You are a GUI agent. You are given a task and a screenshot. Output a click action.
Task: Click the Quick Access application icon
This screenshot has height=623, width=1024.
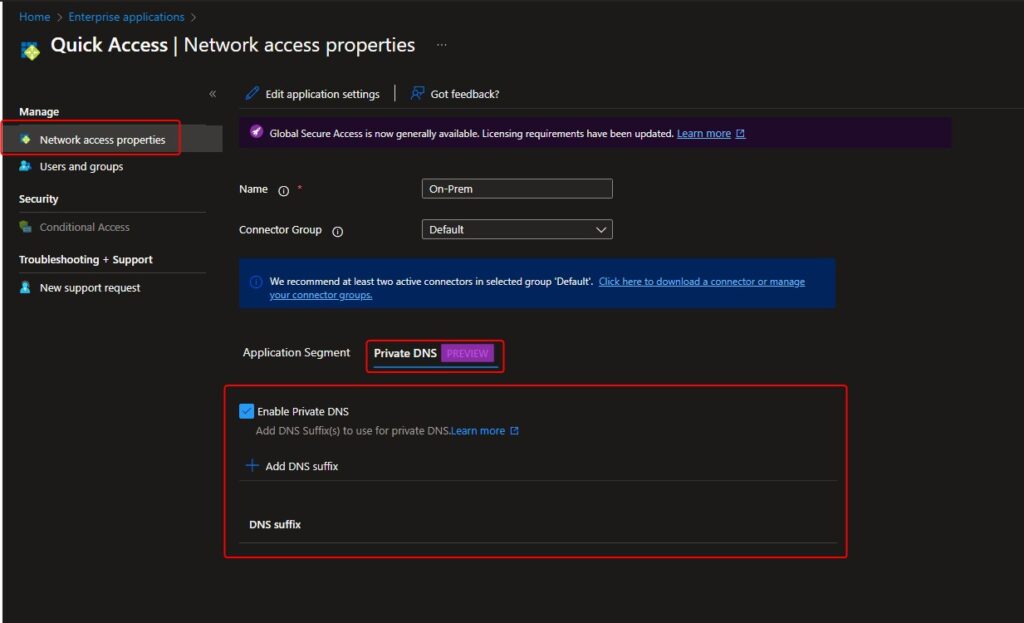30,50
